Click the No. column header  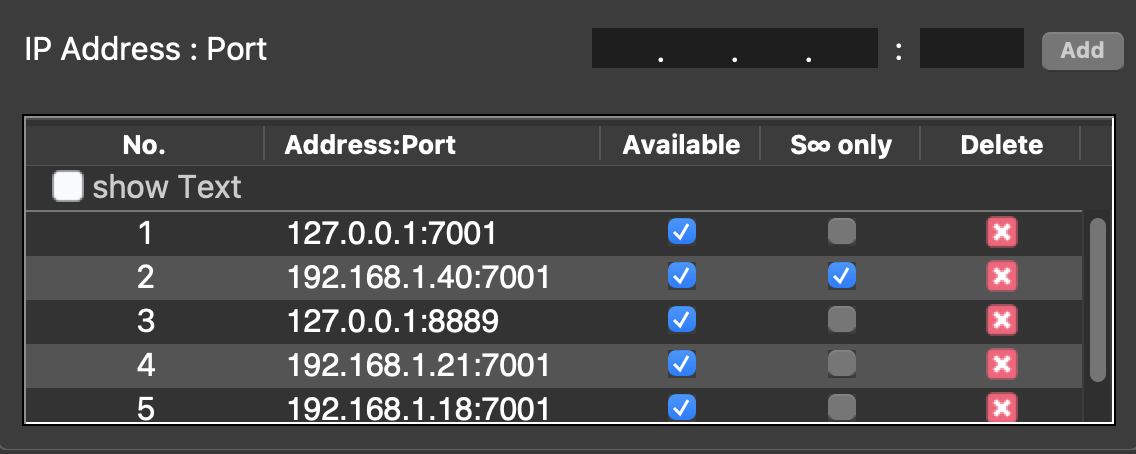point(144,145)
